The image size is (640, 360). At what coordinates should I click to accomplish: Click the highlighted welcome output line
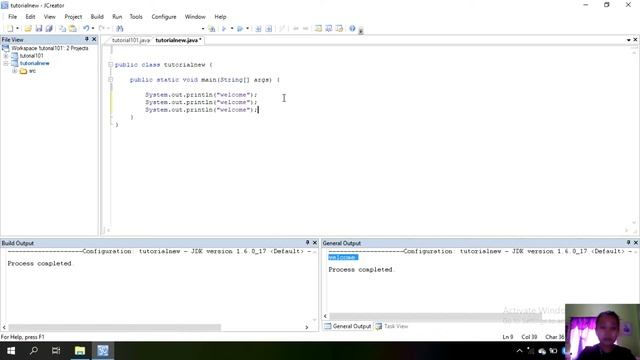[x=343, y=257]
